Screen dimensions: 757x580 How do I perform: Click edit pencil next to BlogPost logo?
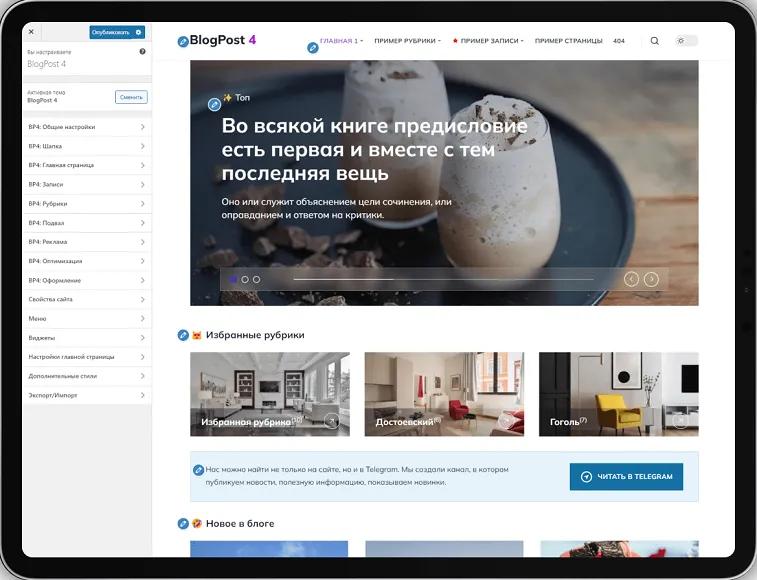(182, 42)
